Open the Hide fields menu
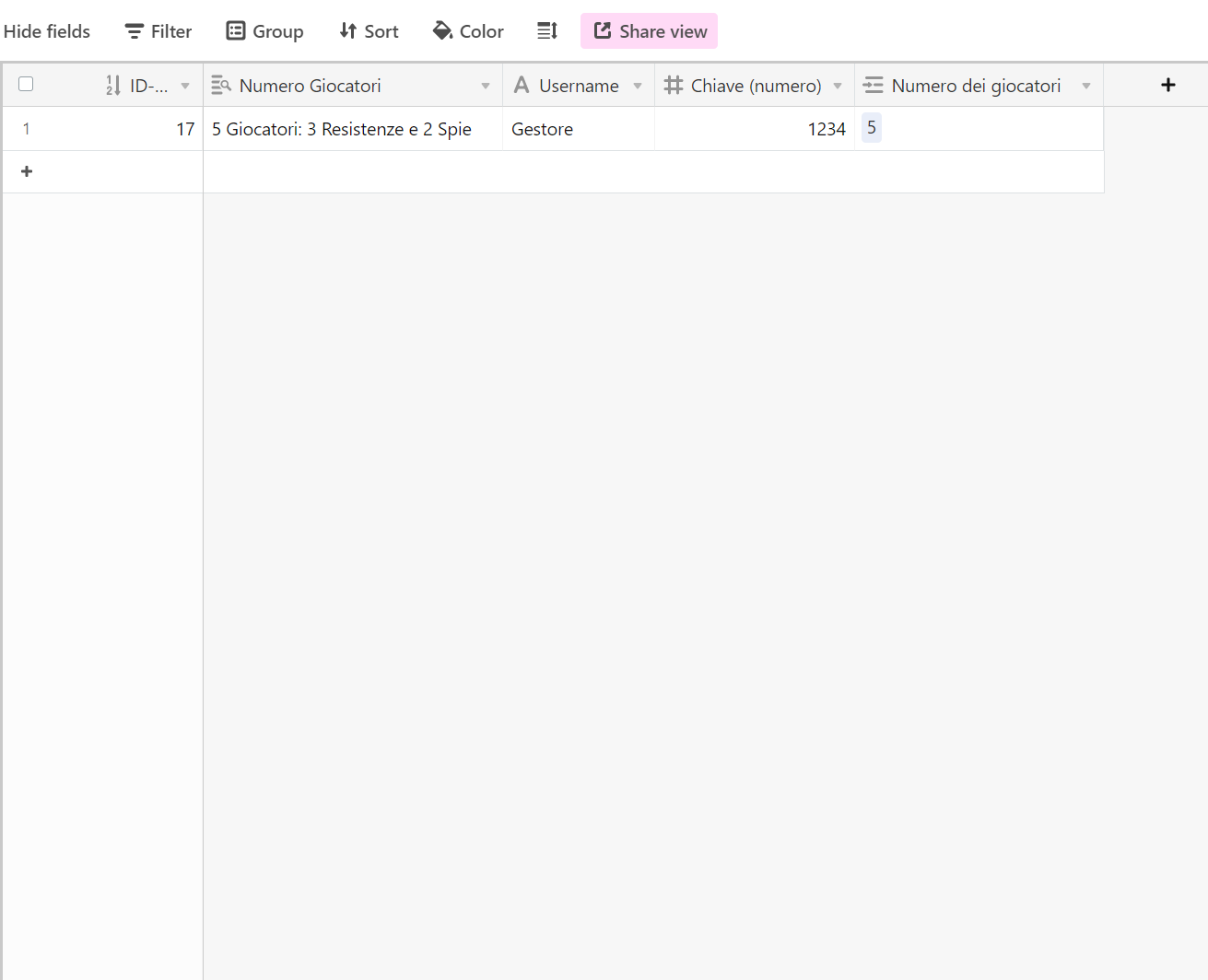The width and height of the screenshot is (1208, 980). tap(46, 31)
